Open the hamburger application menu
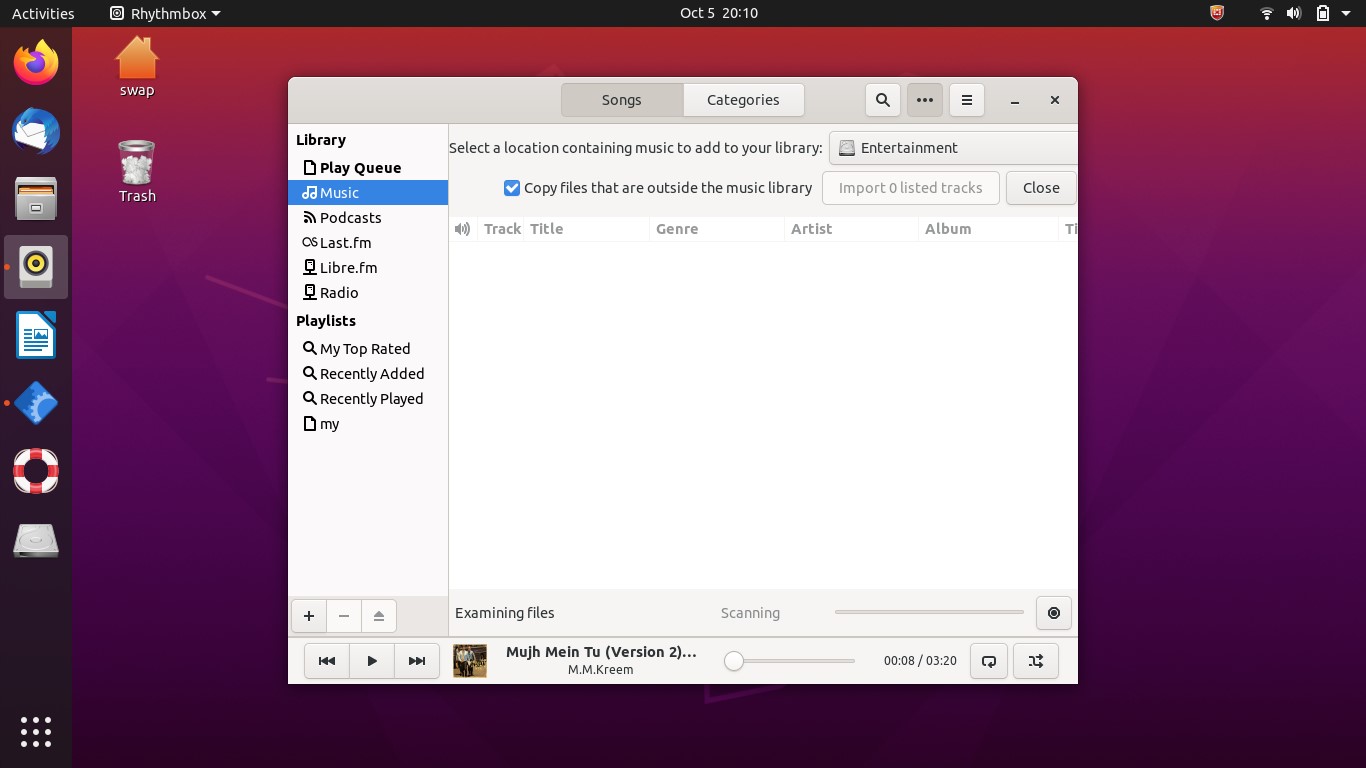This screenshot has width=1366, height=768. (x=966, y=100)
